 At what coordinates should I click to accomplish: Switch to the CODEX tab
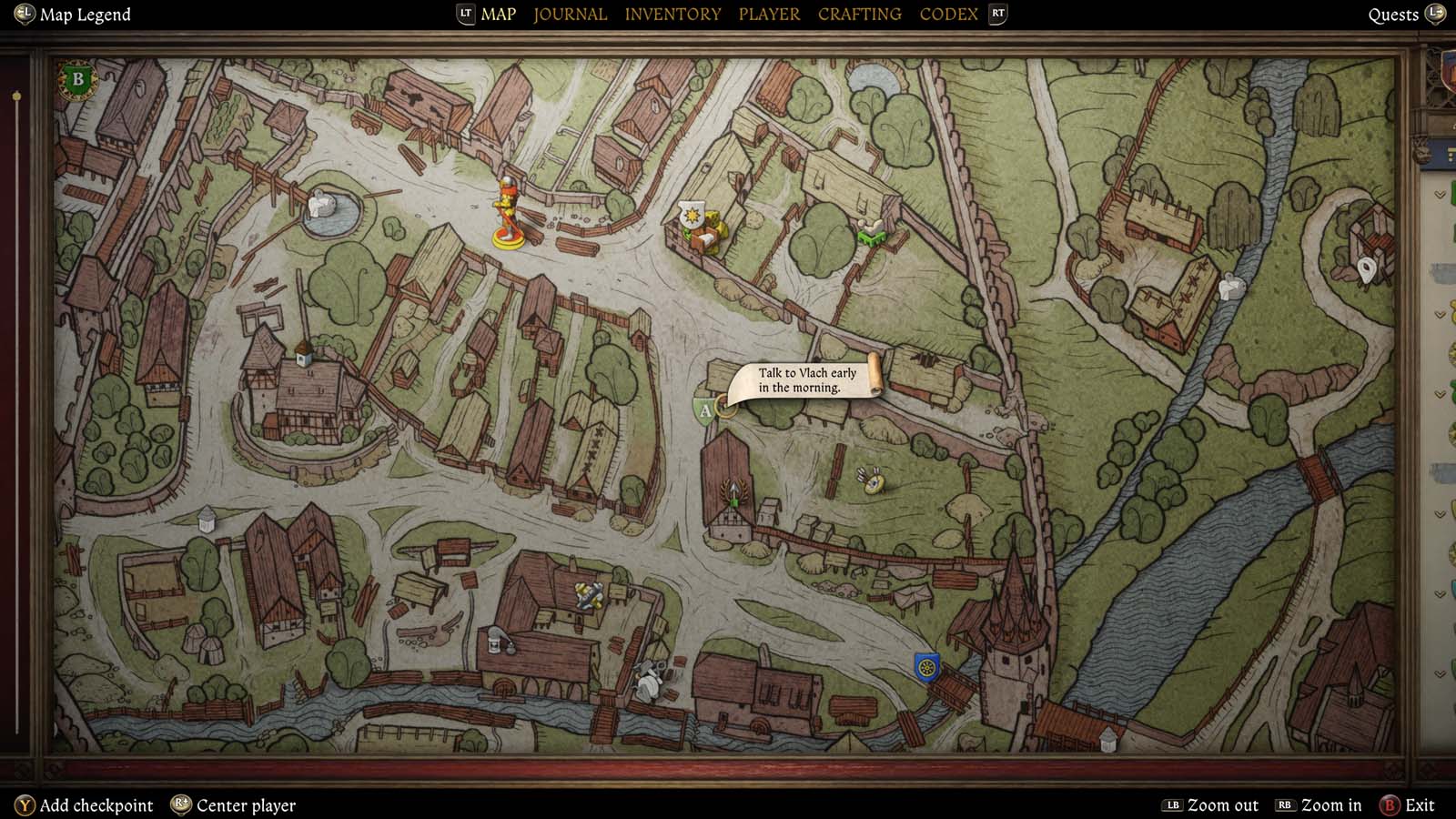pos(949,14)
